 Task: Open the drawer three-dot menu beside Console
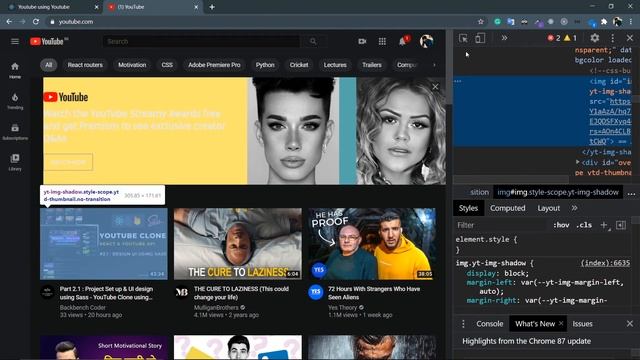pos(463,324)
